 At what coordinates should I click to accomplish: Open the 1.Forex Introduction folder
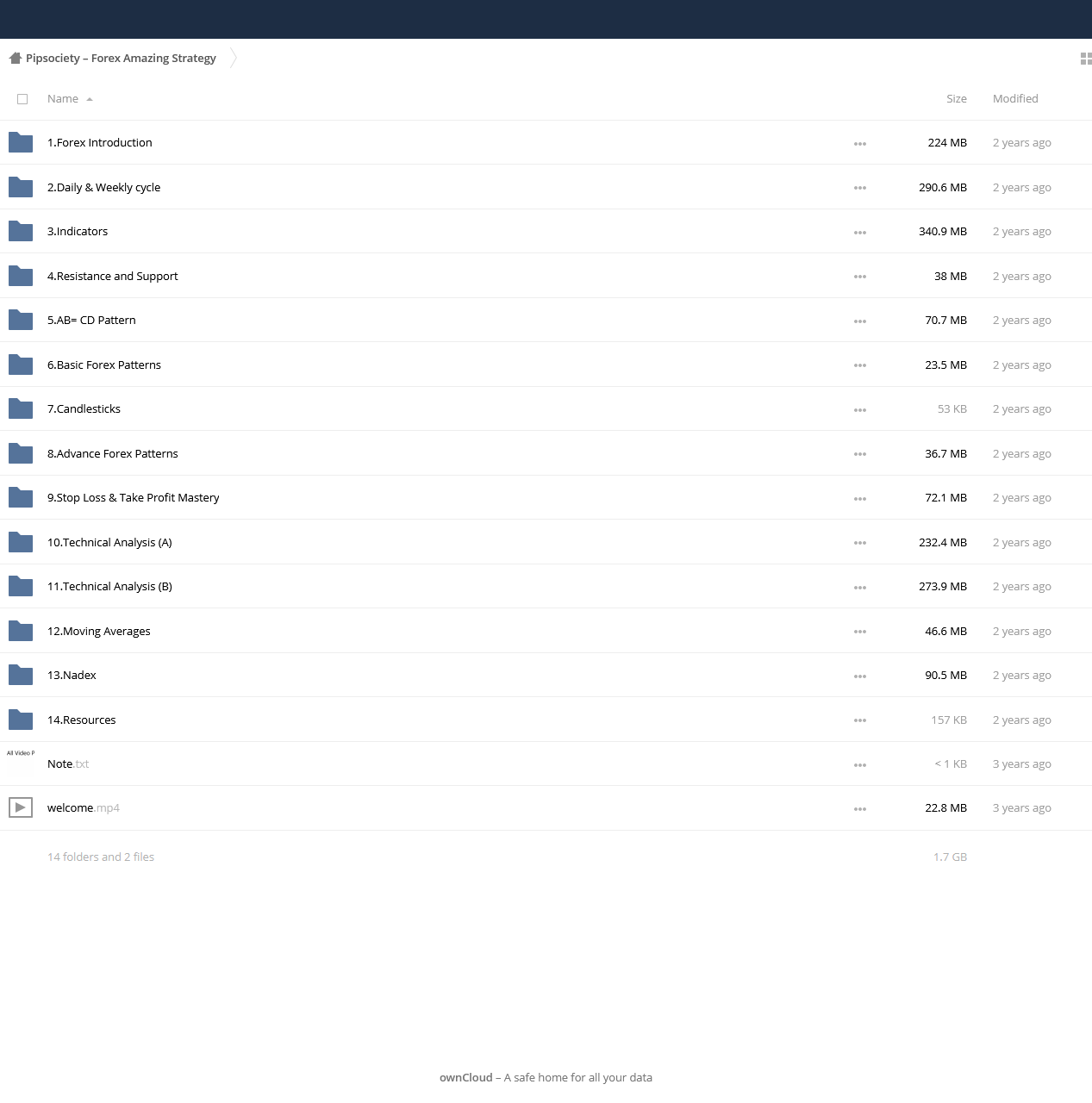[100, 143]
